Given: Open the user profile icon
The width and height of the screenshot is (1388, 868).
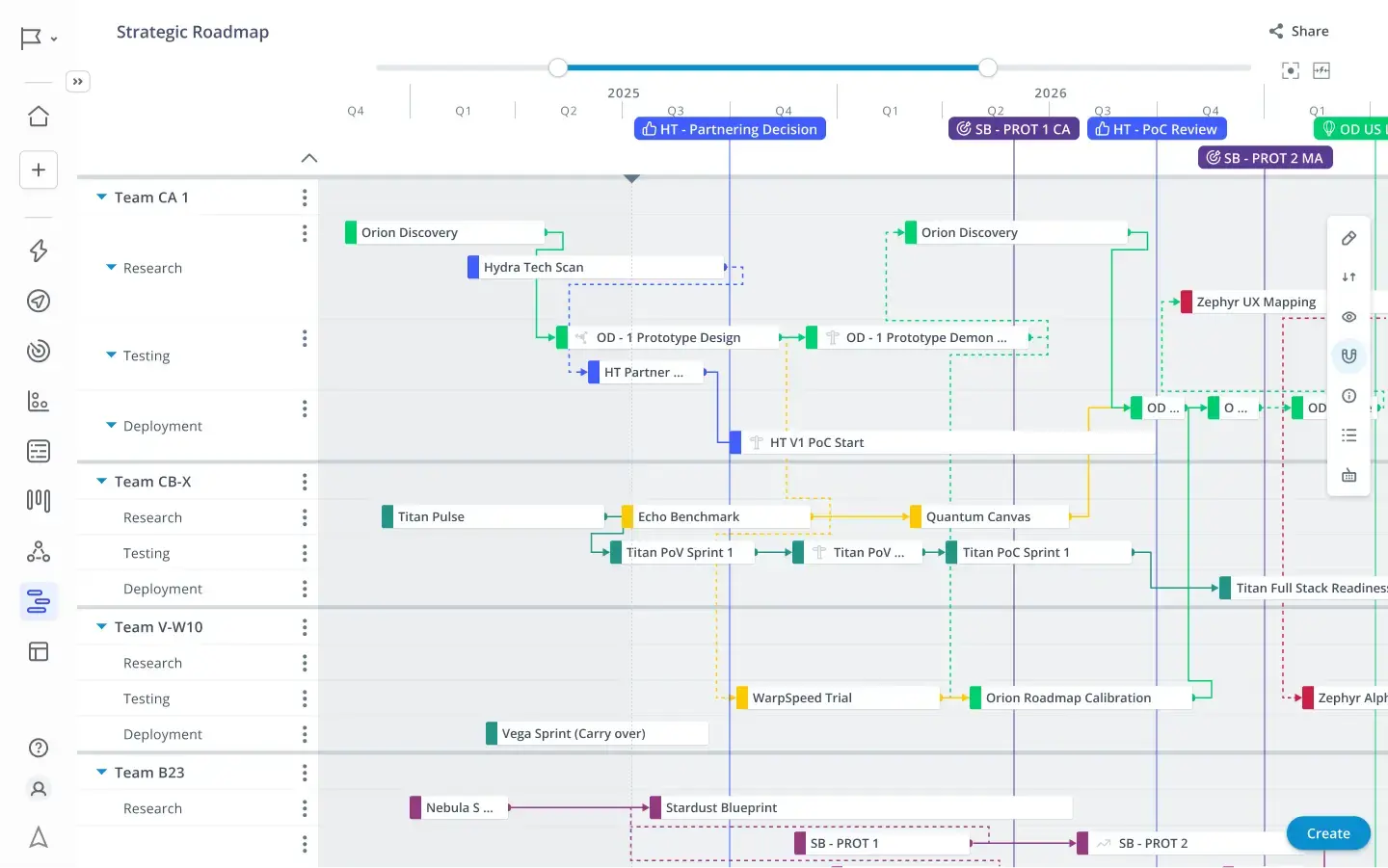Looking at the screenshot, I should [39, 789].
